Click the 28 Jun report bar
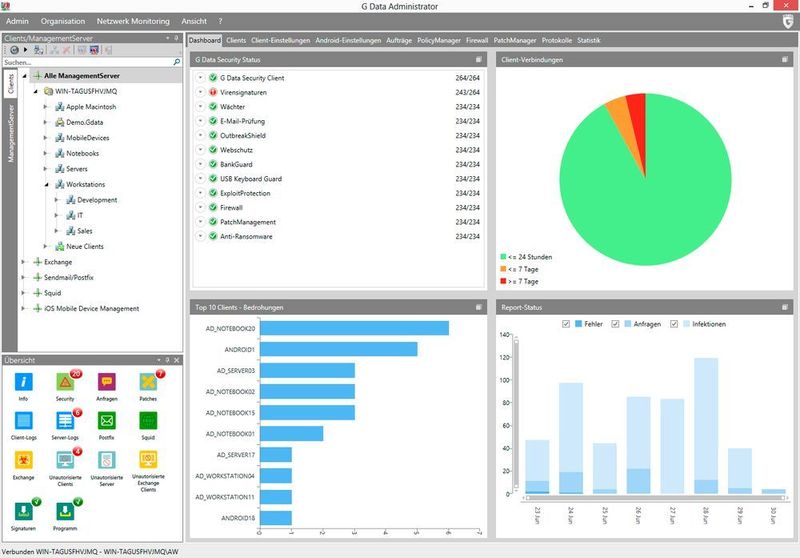The width and height of the screenshot is (800, 558). tap(706, 426)
